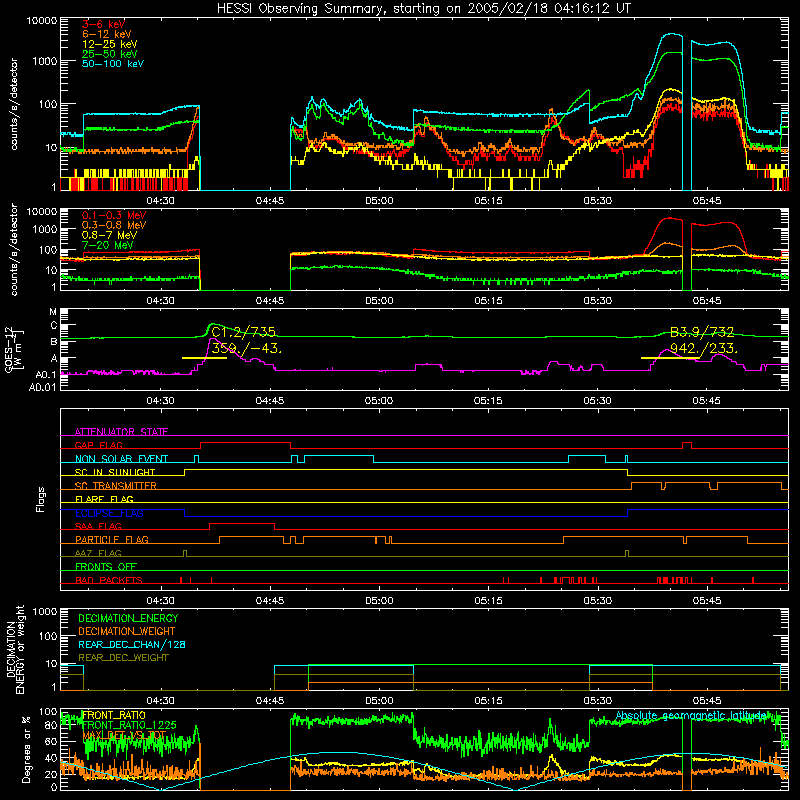Click the A0.01 y-axis value in GOES panel
800x800 pixels.
pos(42,387)
